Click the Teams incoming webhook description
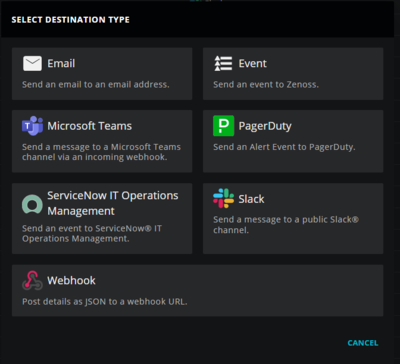Image resolution: width=400 pixels, height=364 pixels. pyautogui.click(x=101, y=152)
